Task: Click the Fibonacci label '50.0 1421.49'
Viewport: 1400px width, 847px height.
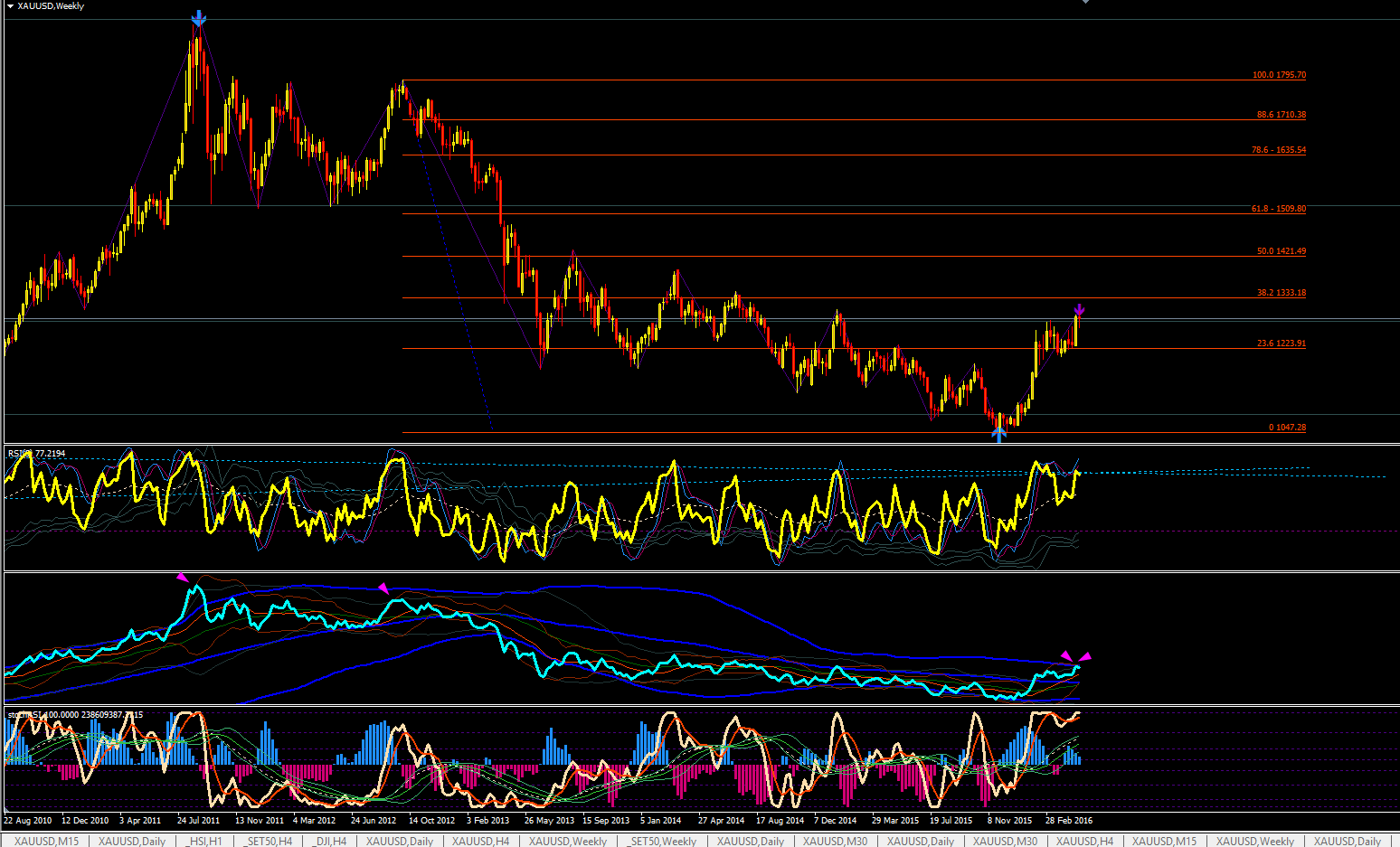Action: 1282,251
